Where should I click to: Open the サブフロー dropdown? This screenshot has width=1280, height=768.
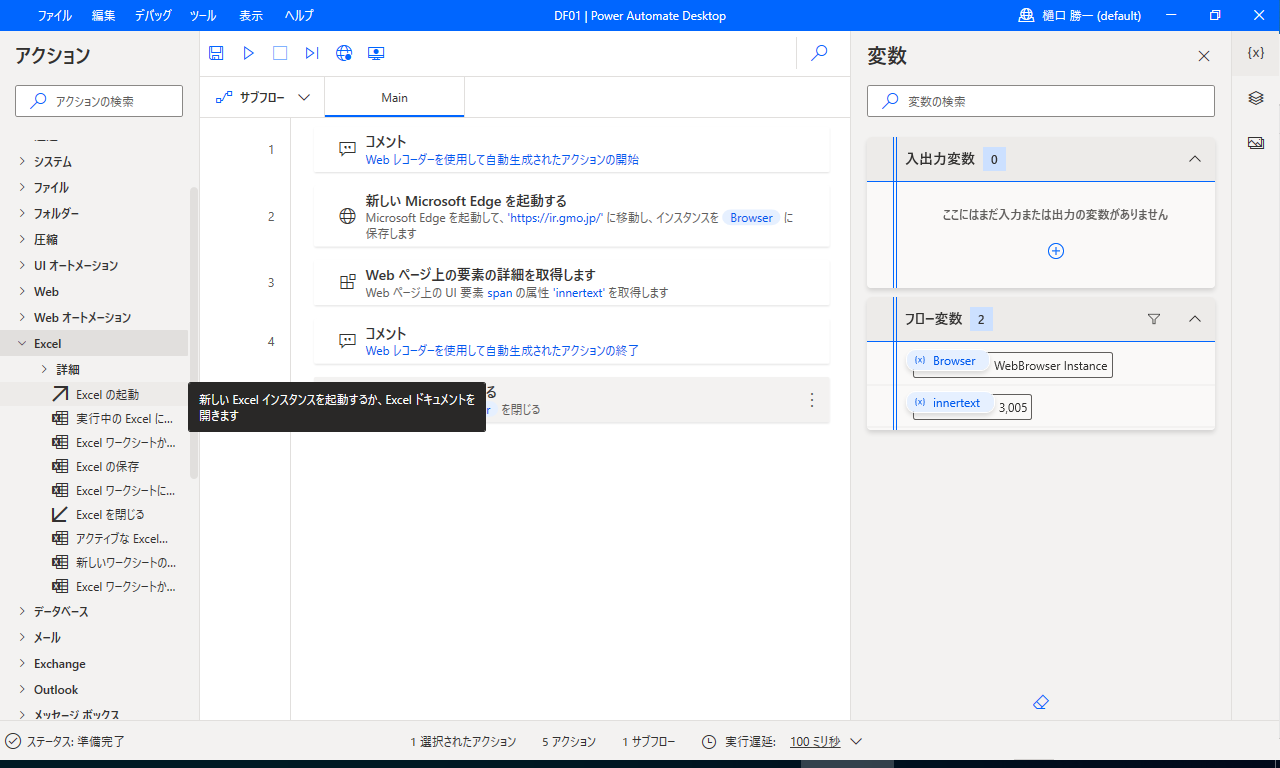[262, 98]
